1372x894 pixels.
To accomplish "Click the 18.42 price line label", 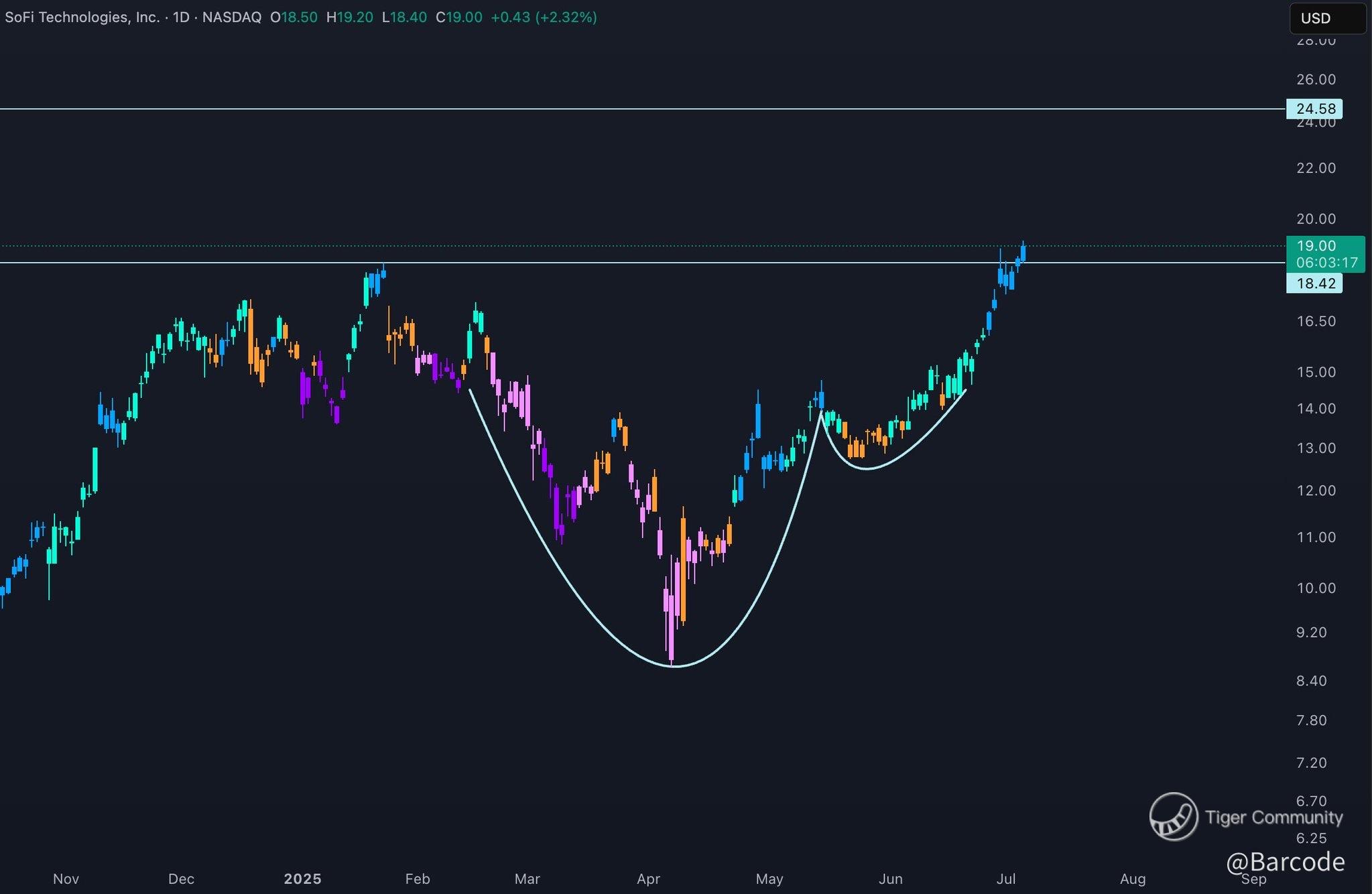I will (x=1315, y=283).
